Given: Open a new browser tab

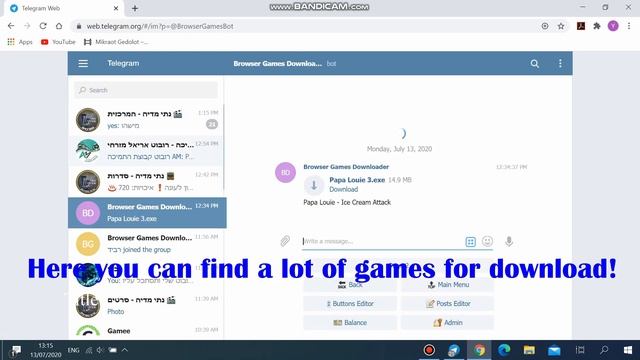Looking at the screenshot, I should tap(135, 8).
